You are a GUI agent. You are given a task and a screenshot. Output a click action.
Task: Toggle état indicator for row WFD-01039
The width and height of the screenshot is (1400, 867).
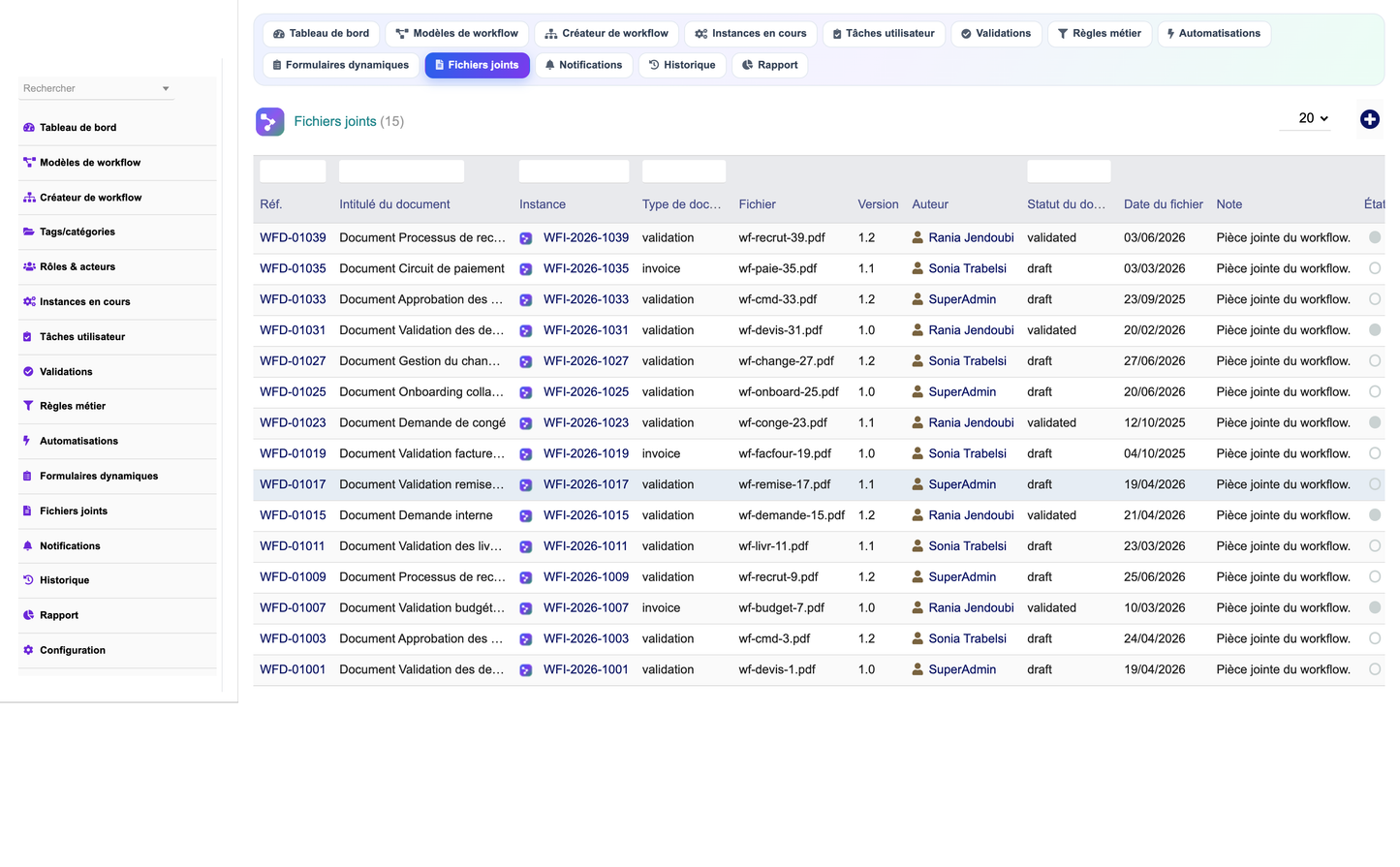(x=1375, y=237)
